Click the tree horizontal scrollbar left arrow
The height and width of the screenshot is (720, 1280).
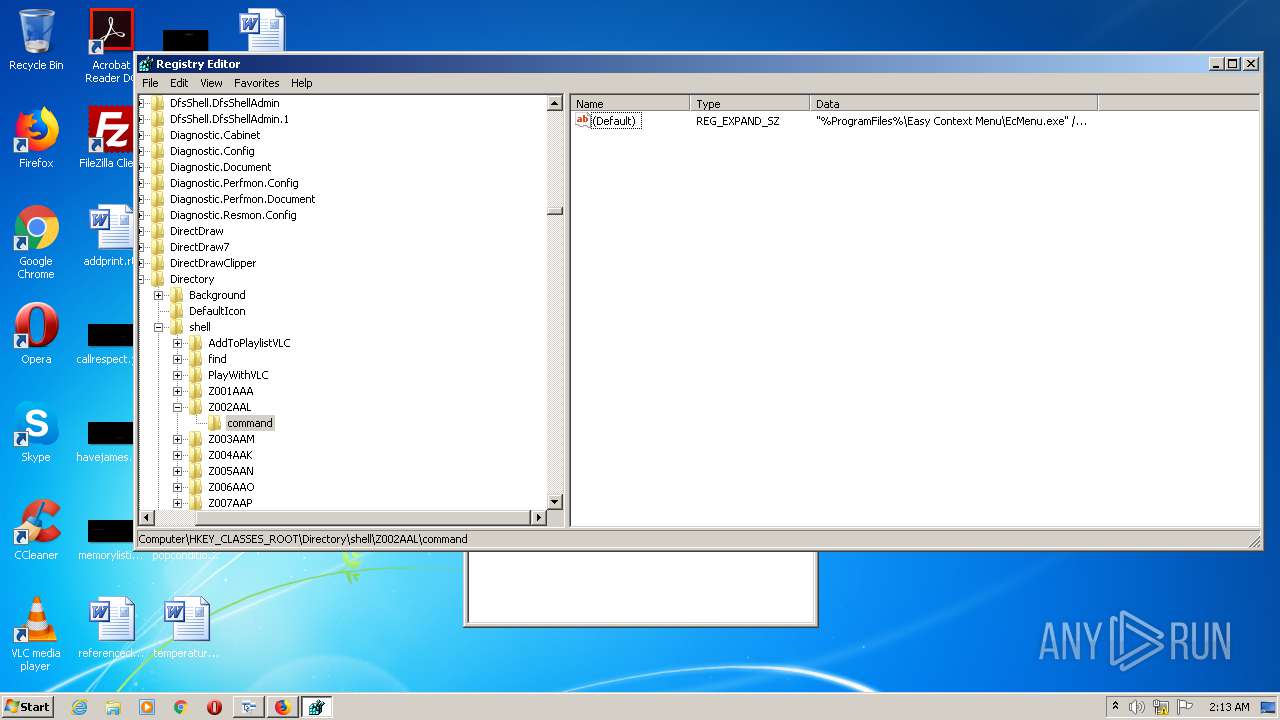coord(146,517)
